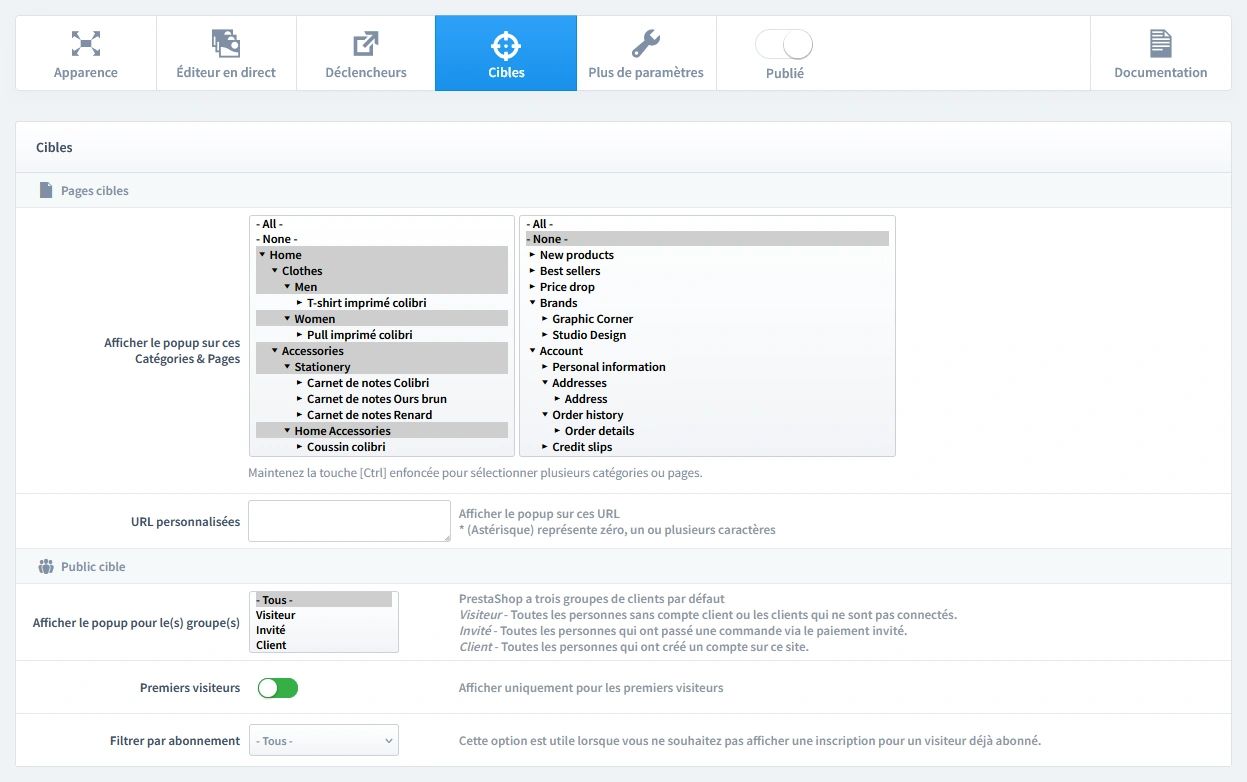The width and height of the screenshot is (1247, 782).
Task: Click inside the URL personnalisées field
Action: 348,521
